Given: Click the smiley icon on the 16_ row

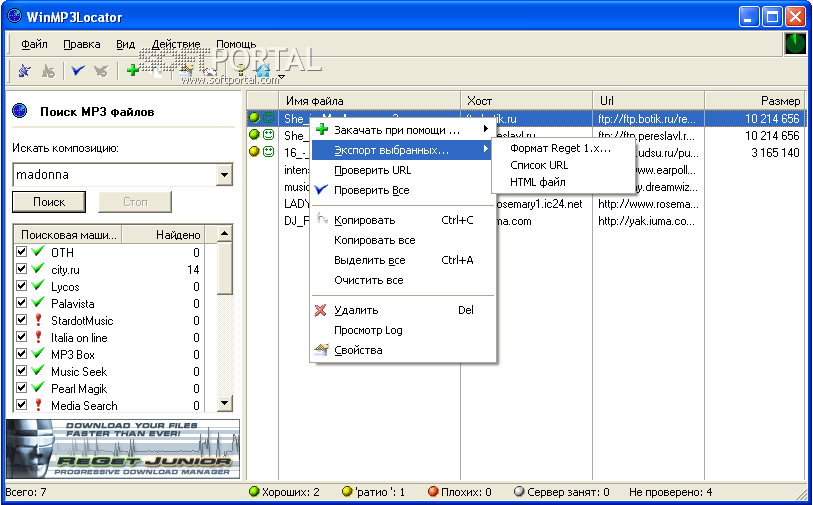Looking at the screenshot, I should (268, 152).
